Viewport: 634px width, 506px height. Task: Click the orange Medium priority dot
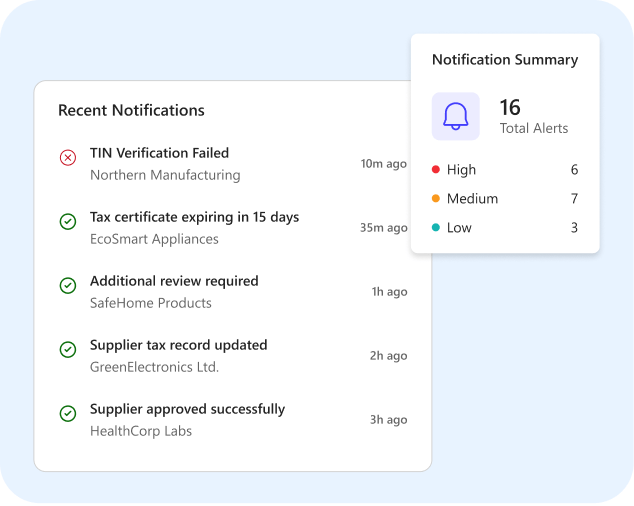click(435, 198)
